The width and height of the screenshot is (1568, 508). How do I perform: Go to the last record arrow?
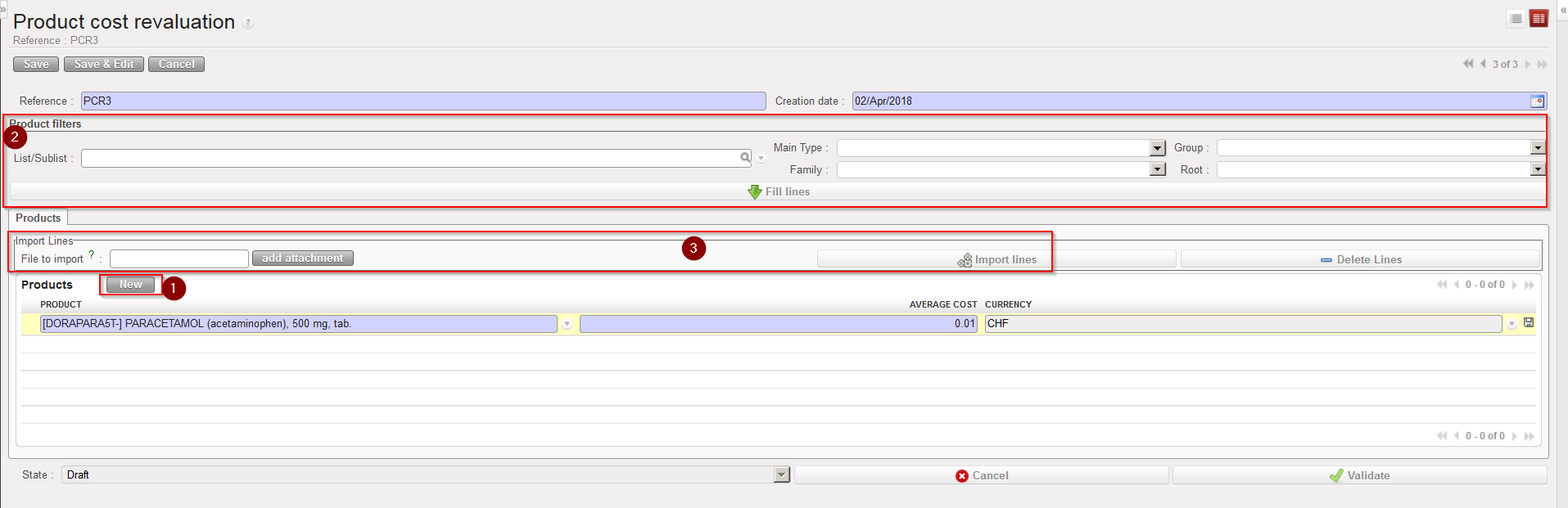point(1543,64)
